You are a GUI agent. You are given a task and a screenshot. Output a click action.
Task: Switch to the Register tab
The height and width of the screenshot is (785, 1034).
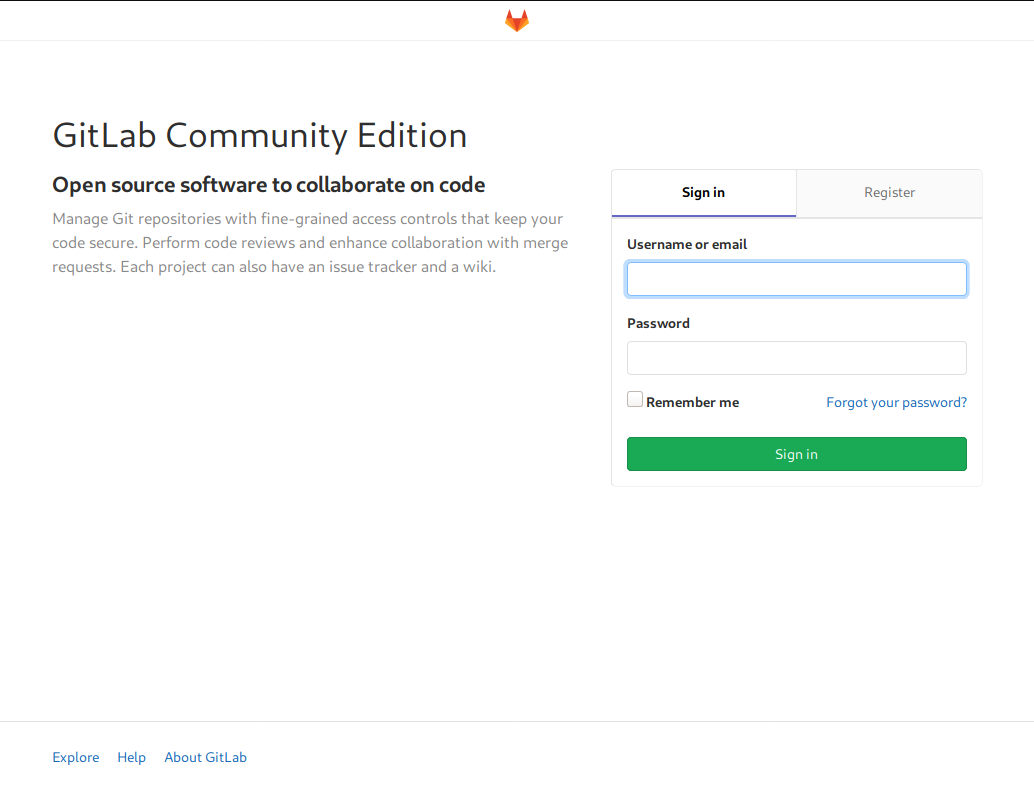point(889,193)
